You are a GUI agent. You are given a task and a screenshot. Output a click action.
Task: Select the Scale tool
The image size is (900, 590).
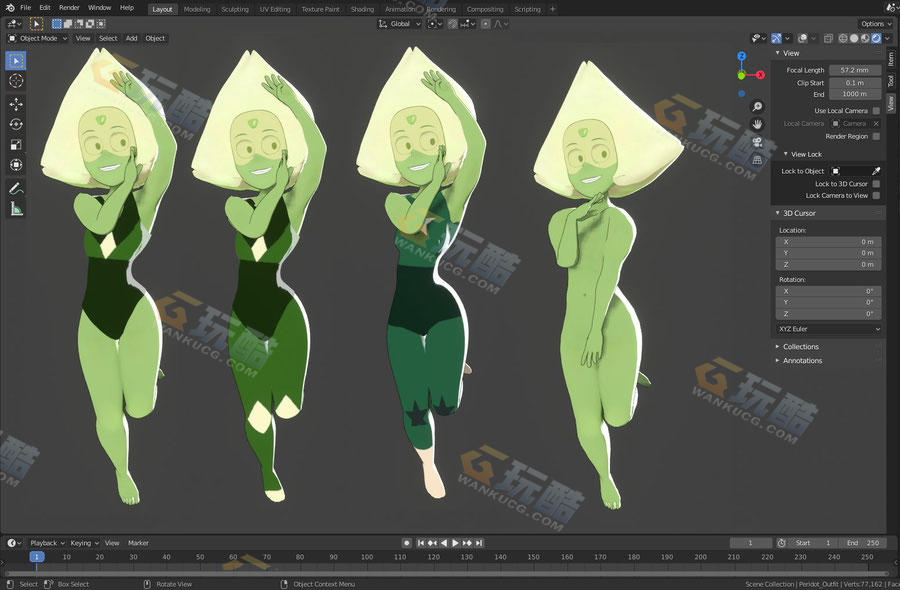(x=16, y=145)
